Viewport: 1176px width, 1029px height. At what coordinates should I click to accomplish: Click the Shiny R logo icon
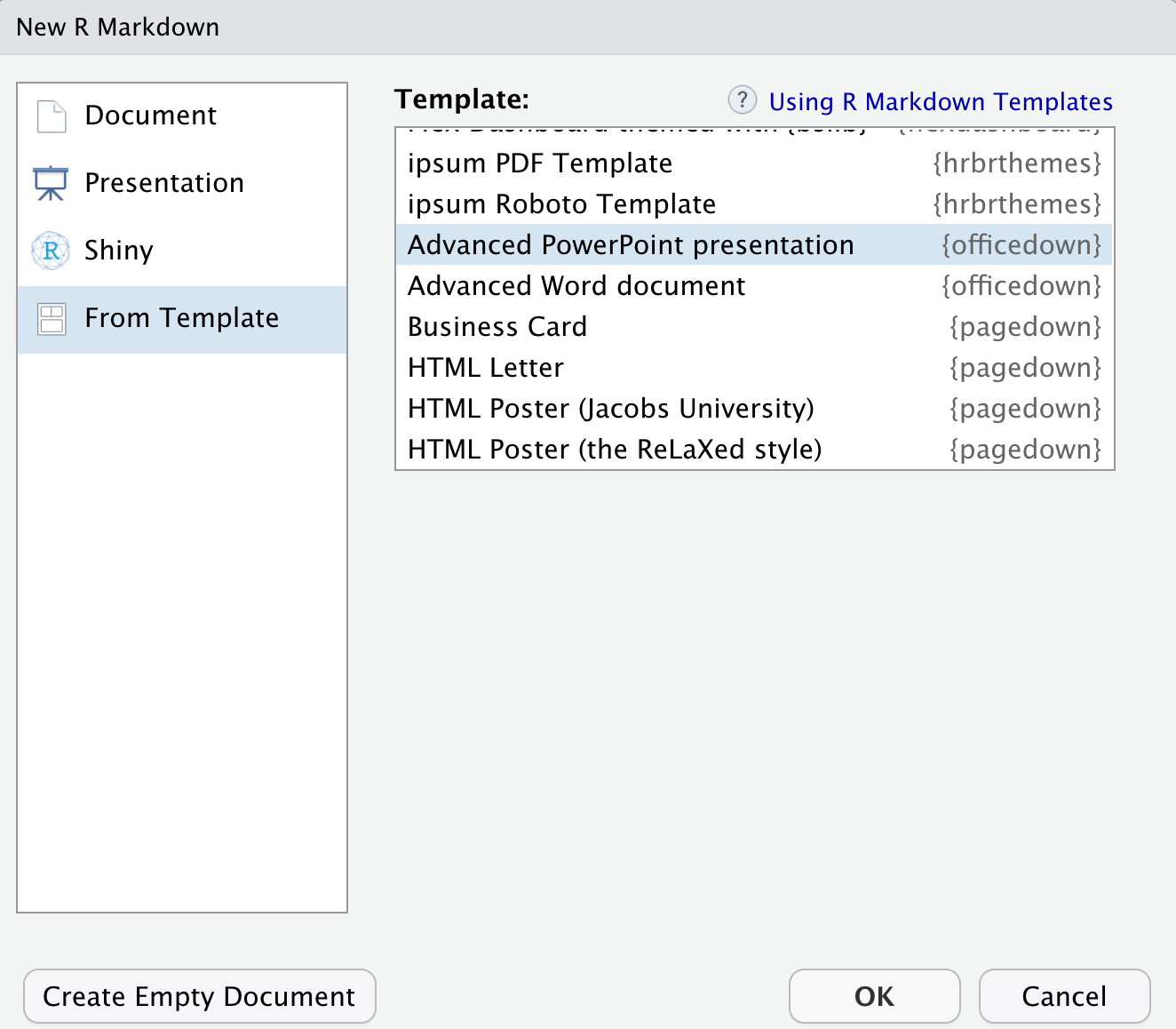tap(51, 251)
